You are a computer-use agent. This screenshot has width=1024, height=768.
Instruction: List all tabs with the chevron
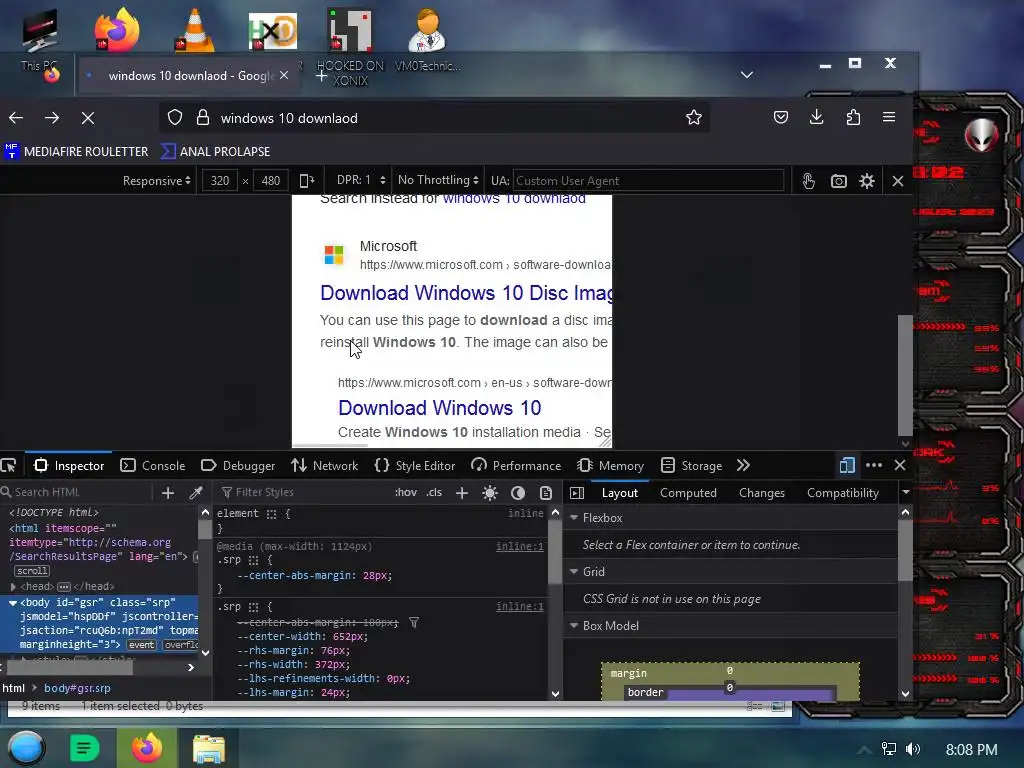tap(747, 74)
